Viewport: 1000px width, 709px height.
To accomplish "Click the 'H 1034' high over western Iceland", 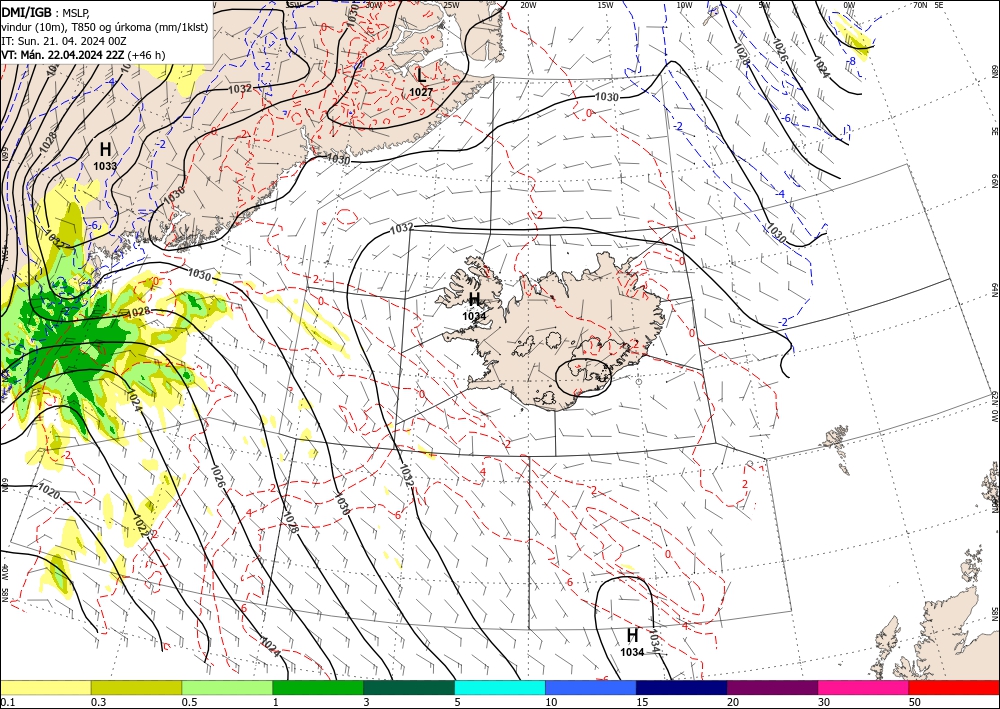I will (x=474, y=306).
